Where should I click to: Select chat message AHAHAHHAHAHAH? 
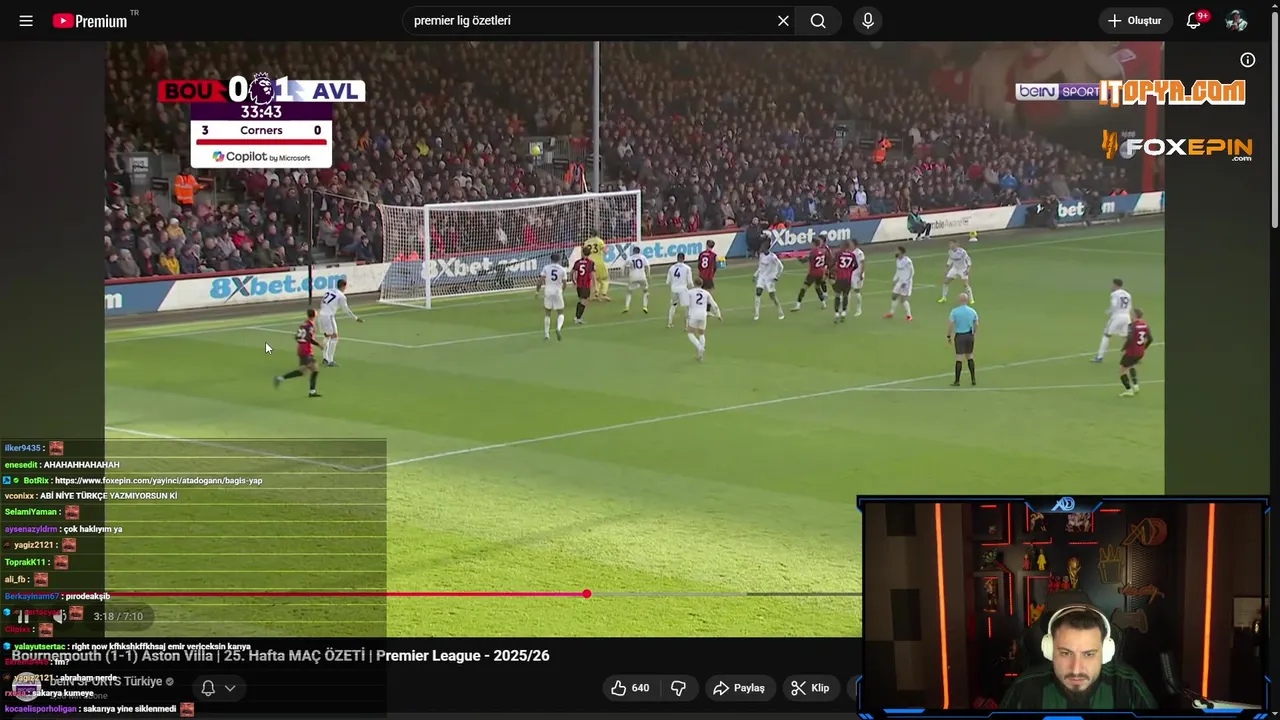click(x=82, y=465)
